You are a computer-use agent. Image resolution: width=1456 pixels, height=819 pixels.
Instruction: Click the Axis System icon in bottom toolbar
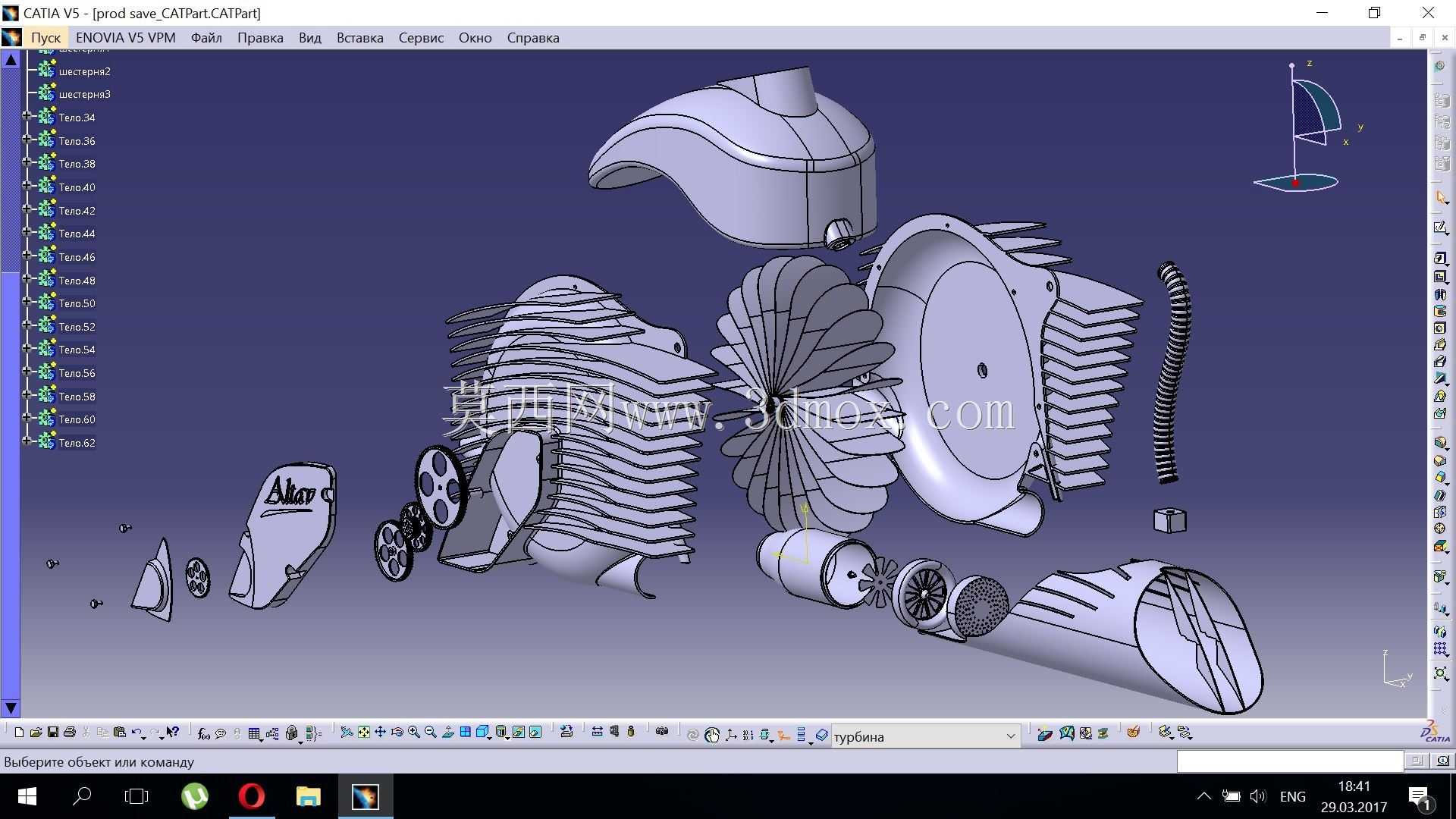731,734
